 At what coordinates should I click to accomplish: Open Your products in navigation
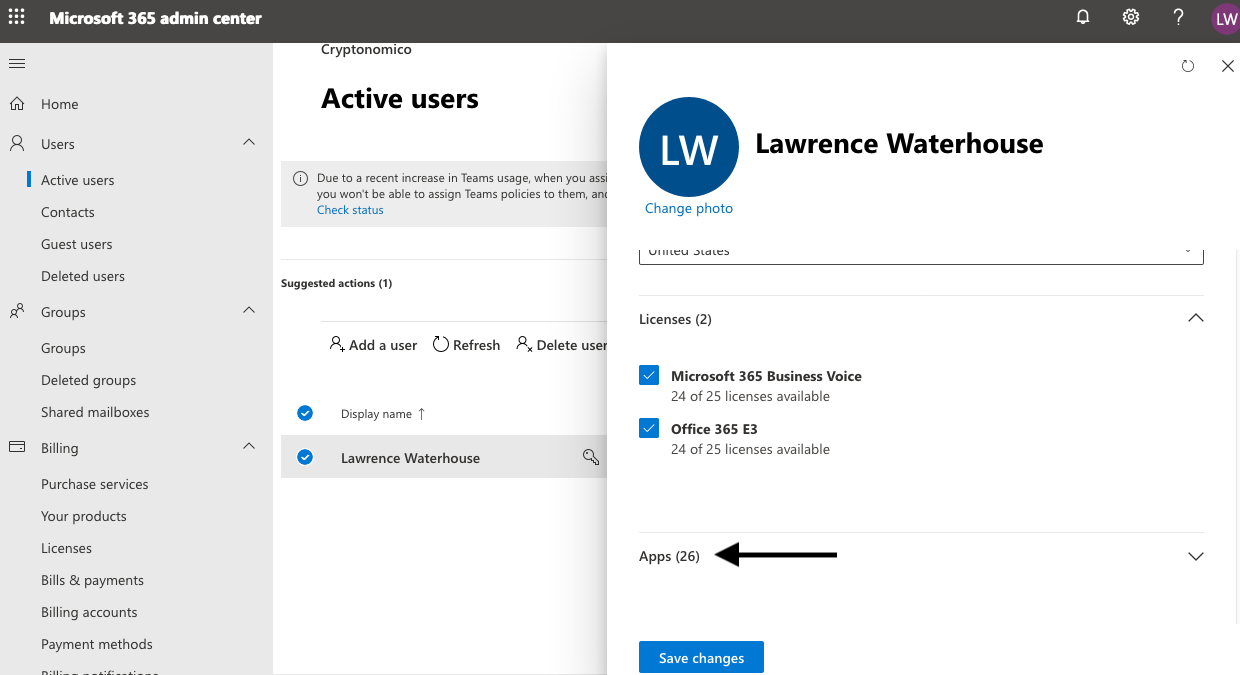tap(83, 516)
